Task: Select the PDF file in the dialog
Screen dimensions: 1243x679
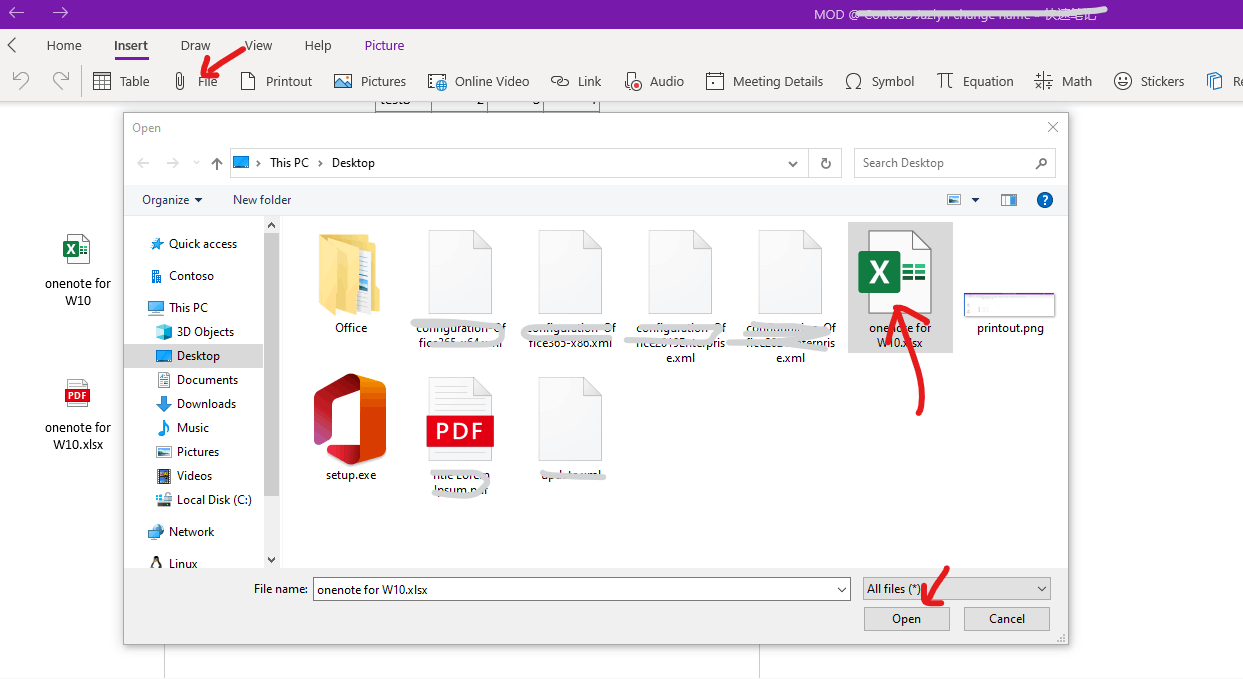Action: tap(460, 436)
